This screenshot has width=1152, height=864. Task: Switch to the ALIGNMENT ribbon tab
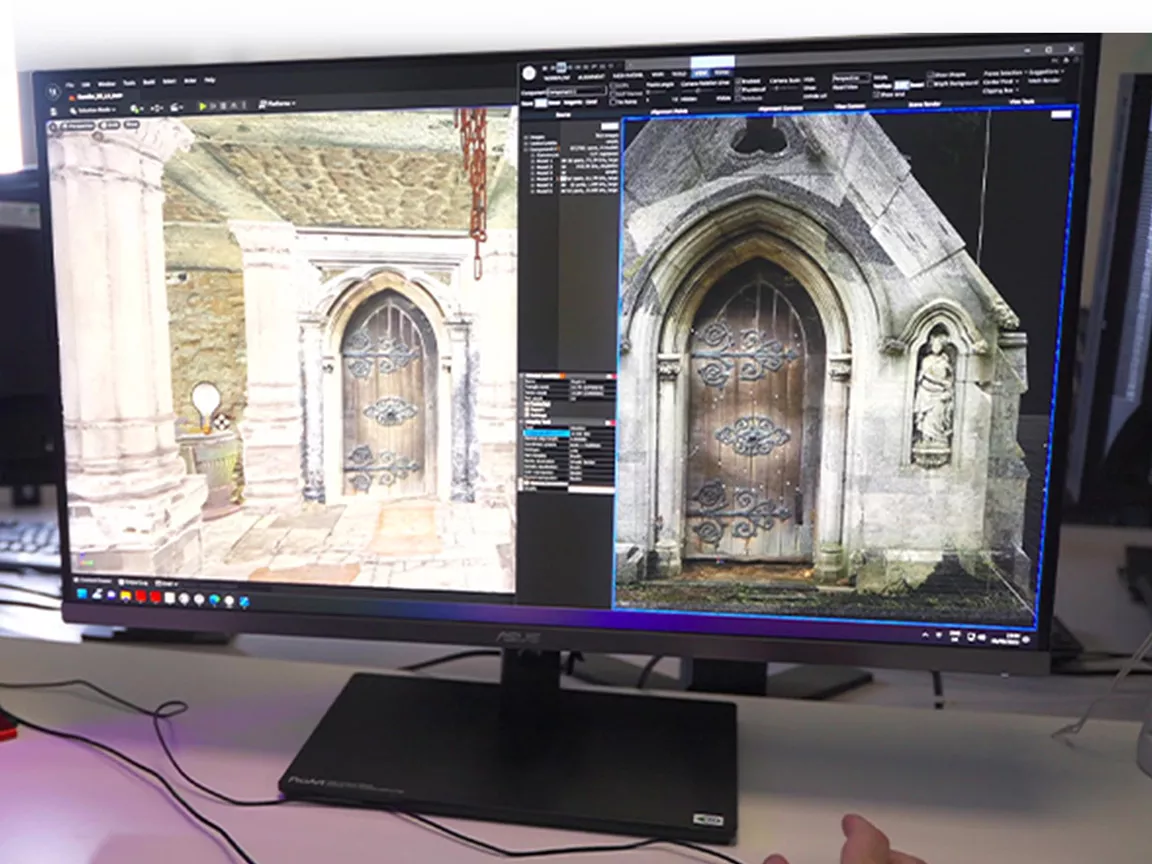click(591, 76)
